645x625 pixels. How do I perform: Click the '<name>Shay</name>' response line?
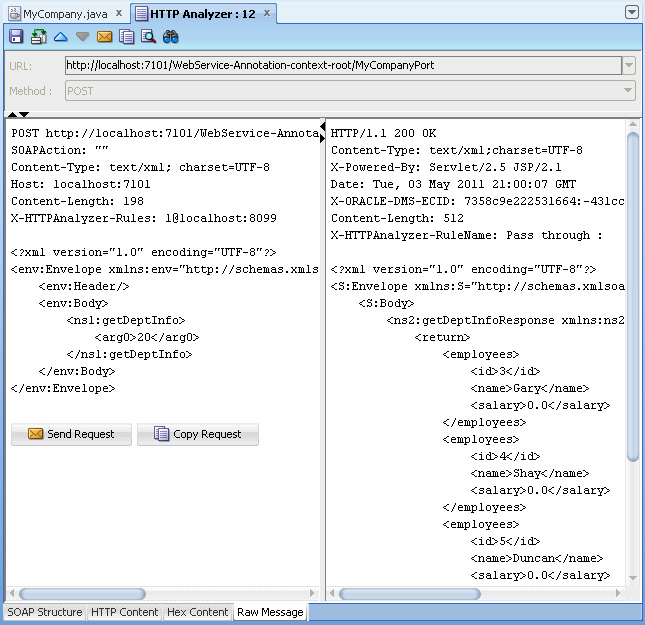click(530, 473)
